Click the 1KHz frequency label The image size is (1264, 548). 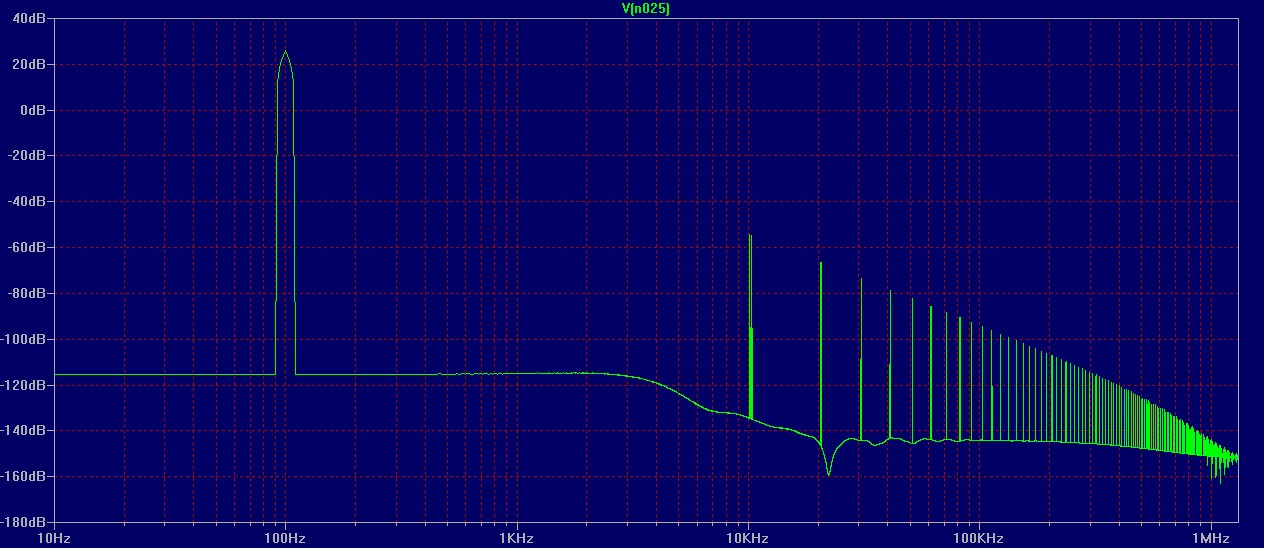tap(517, 538)
